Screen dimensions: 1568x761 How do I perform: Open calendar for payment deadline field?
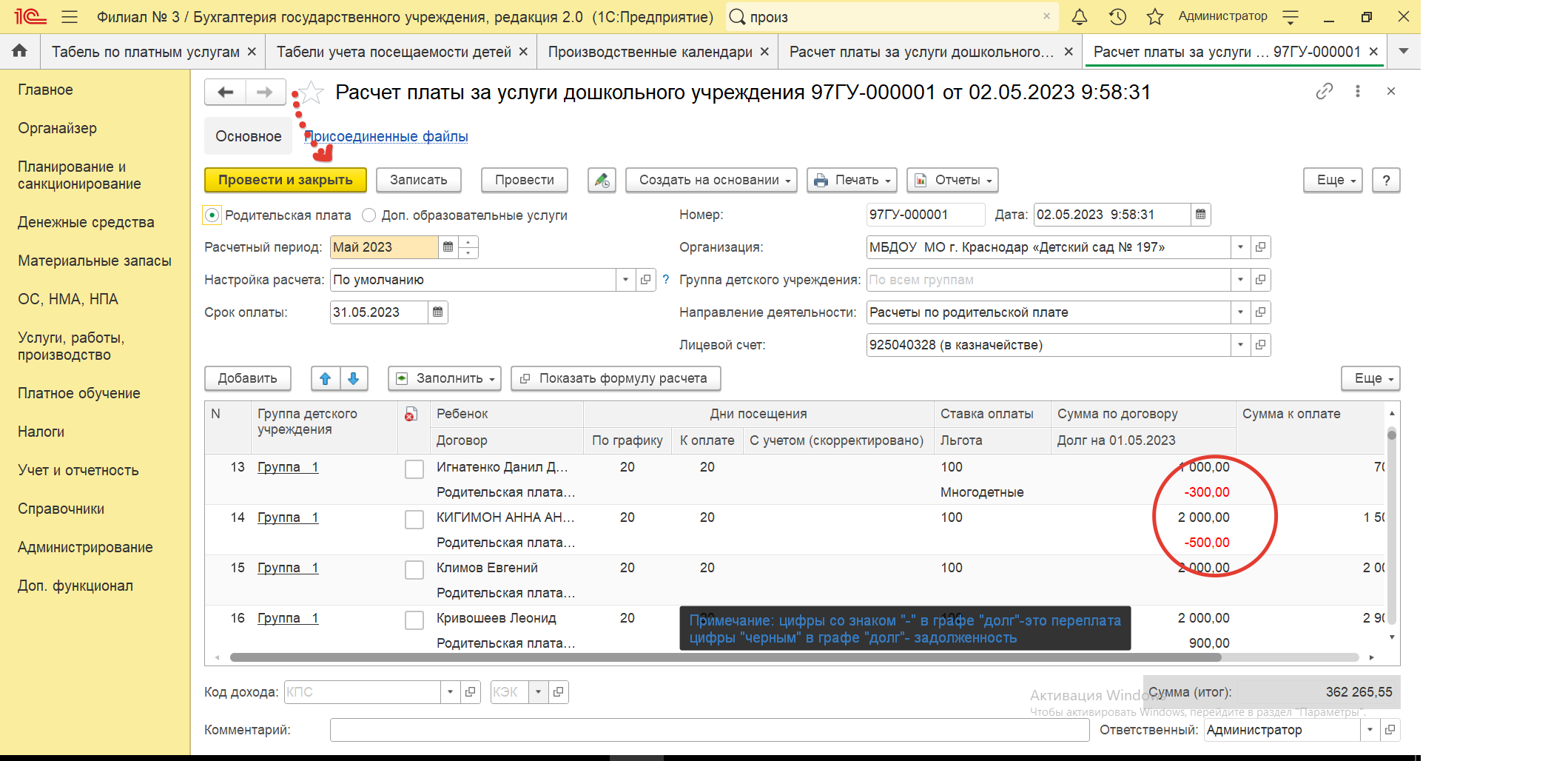tap(438, 312)
